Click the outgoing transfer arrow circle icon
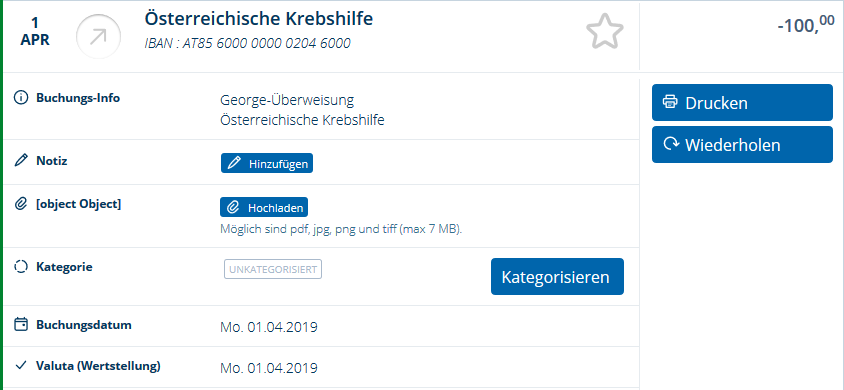Screen dimensions: 844x390 99,36
